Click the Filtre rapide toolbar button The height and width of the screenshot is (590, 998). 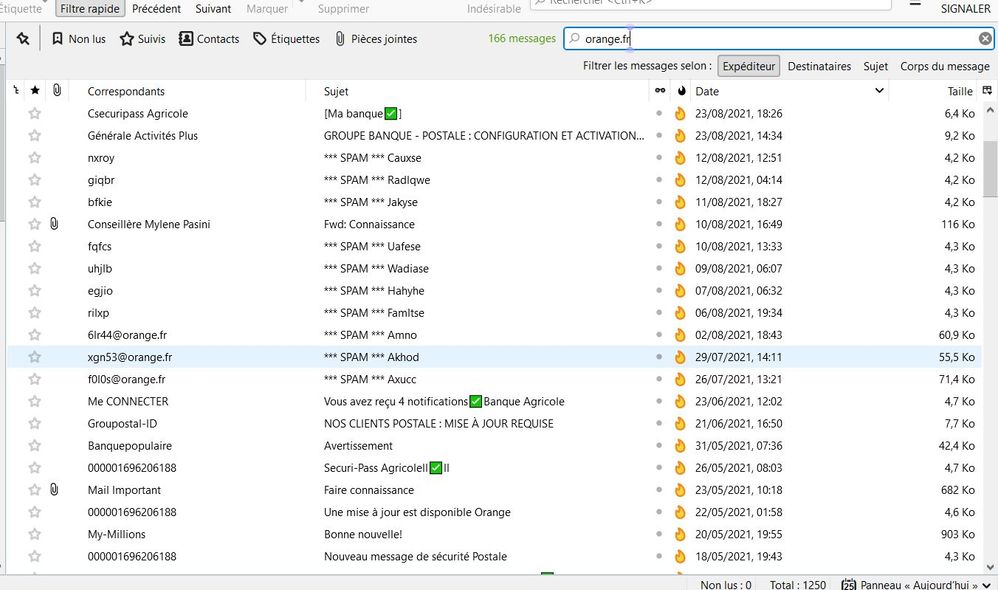pyautogui.click(x=89, y=9)
